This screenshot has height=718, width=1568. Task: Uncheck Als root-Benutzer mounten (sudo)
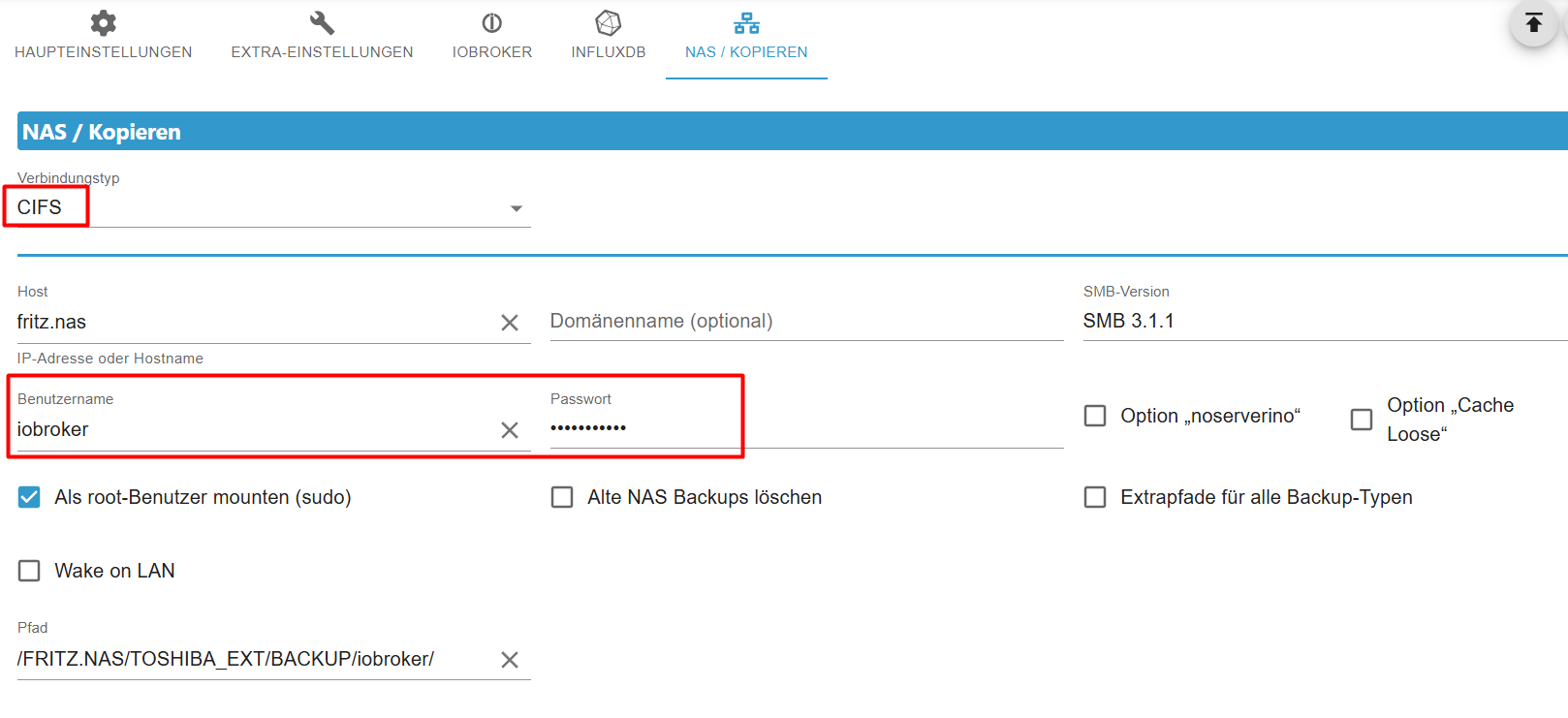click(x=29, y=497)
